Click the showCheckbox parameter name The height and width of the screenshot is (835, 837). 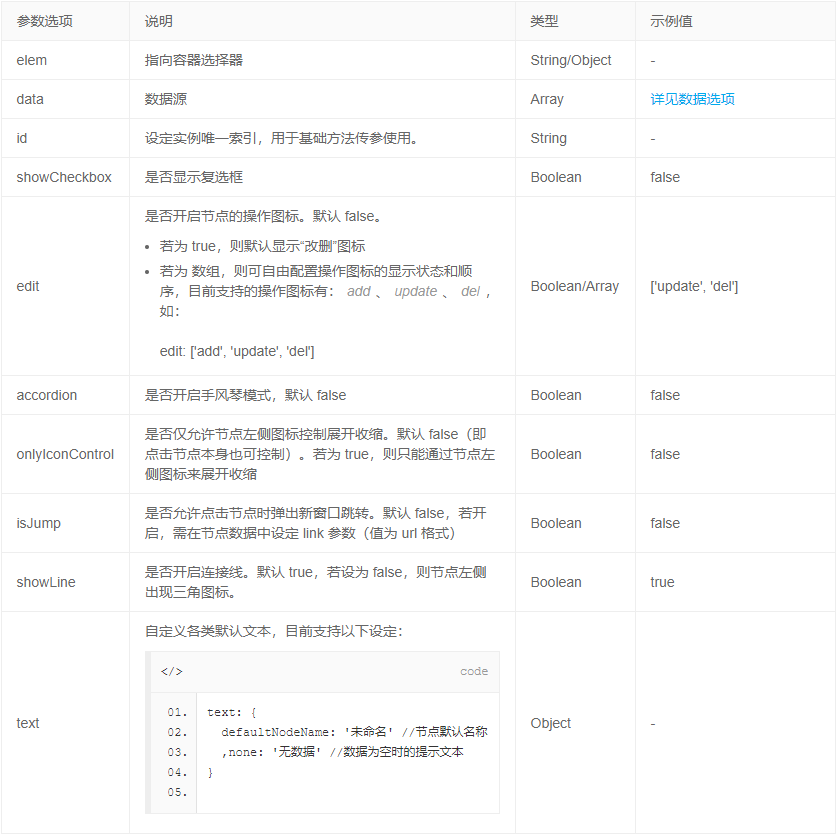click(x=64, y=177)
